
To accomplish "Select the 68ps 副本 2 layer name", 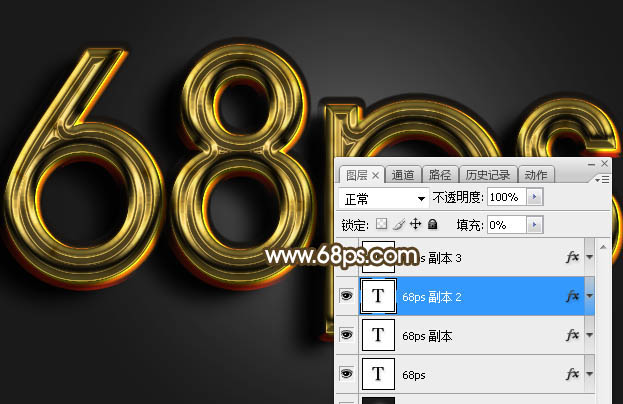I will 432,297.
